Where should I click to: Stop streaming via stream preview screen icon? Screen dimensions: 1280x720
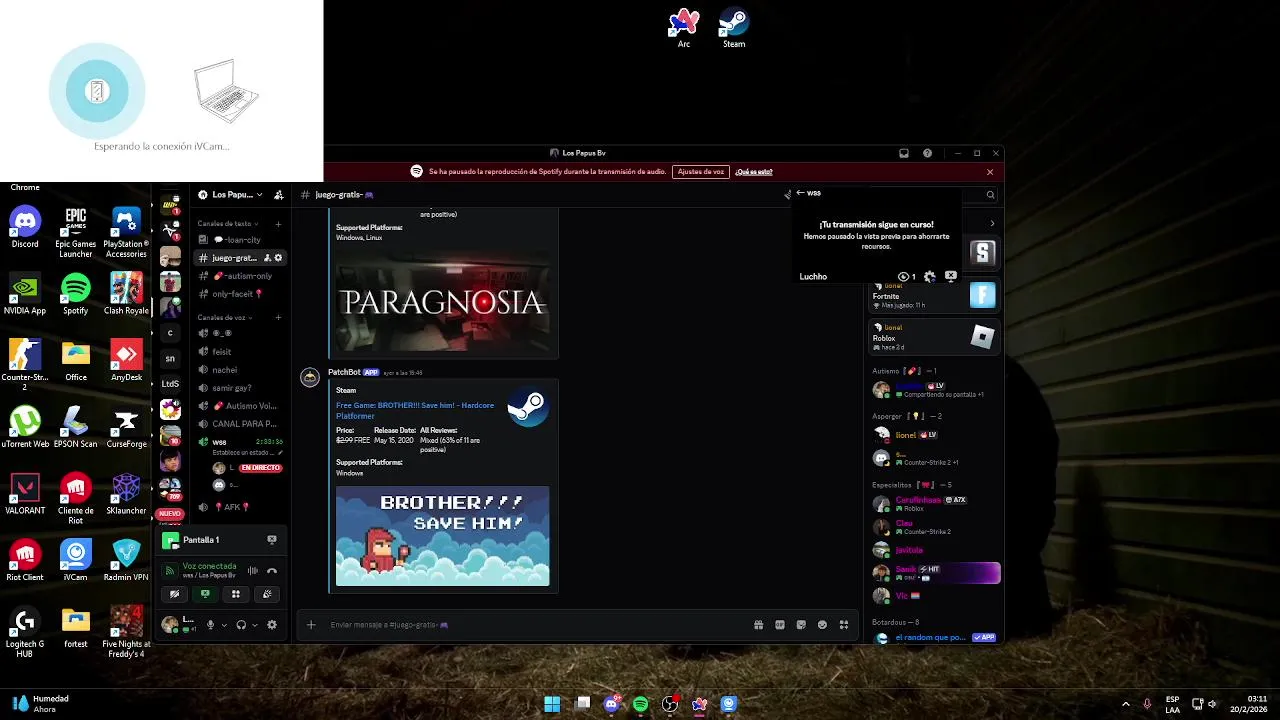[951, 277]
